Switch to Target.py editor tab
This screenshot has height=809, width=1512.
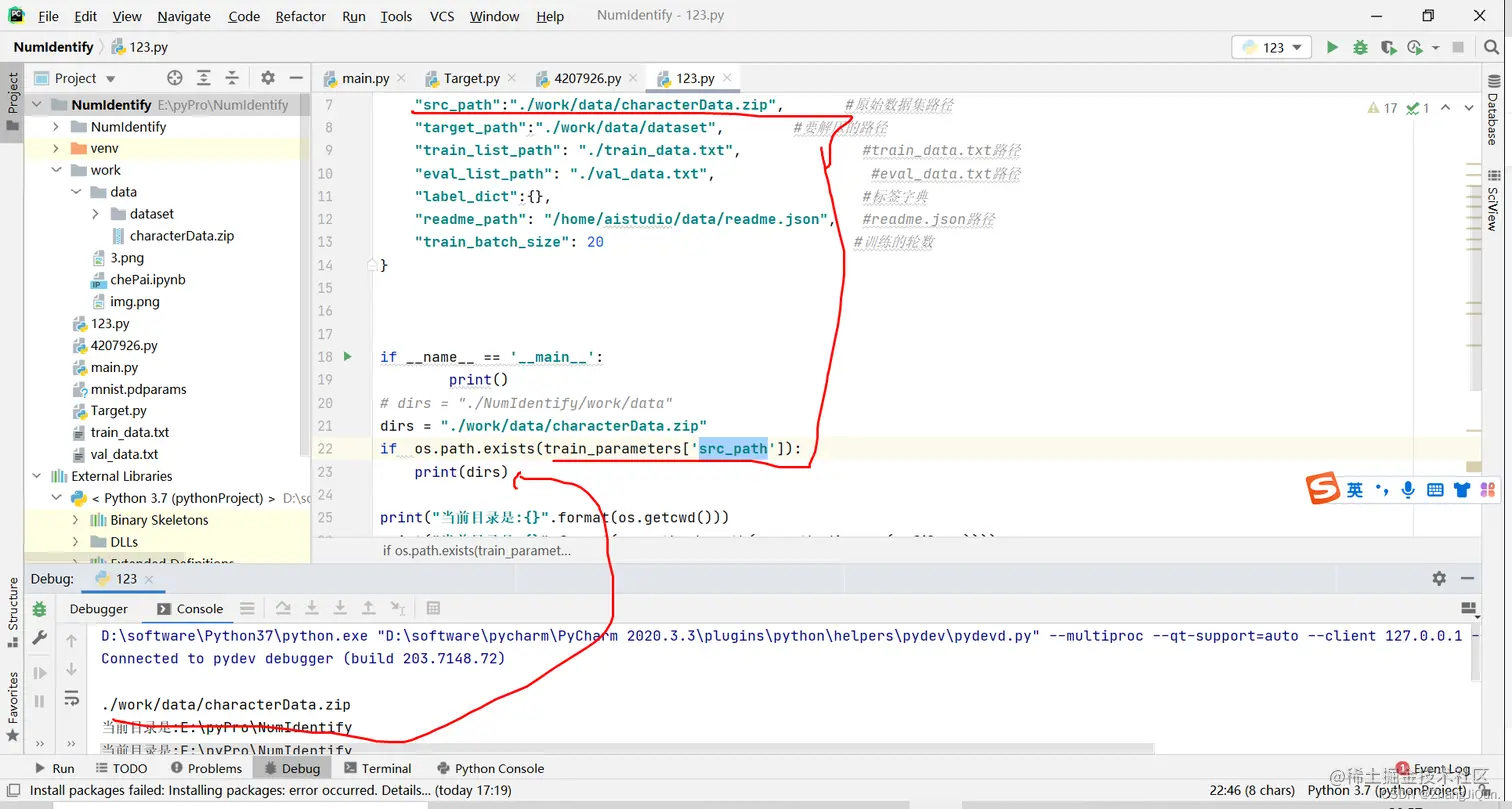(x=471, y=78)
